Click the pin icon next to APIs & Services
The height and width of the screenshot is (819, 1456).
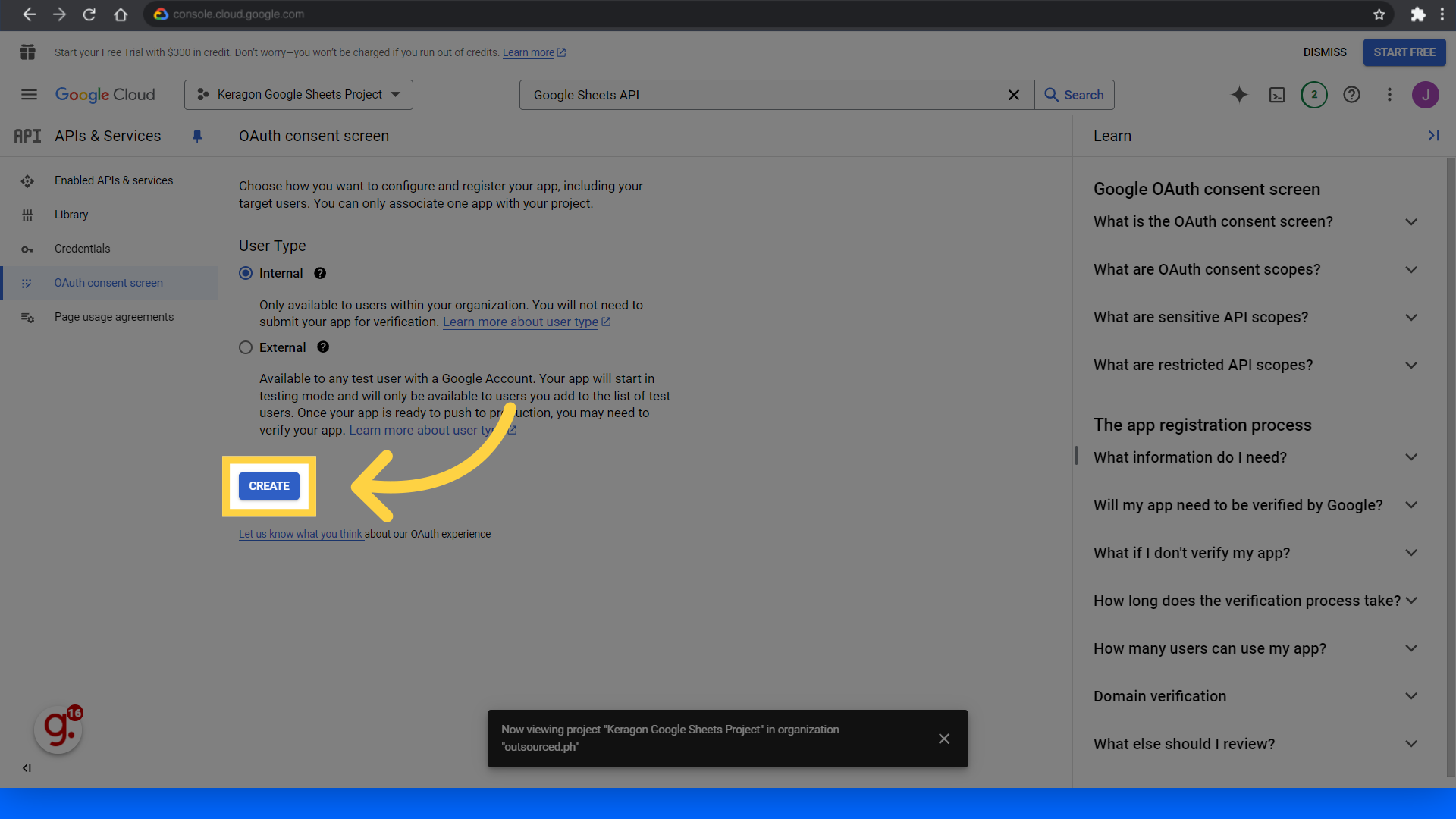point(197,136)
